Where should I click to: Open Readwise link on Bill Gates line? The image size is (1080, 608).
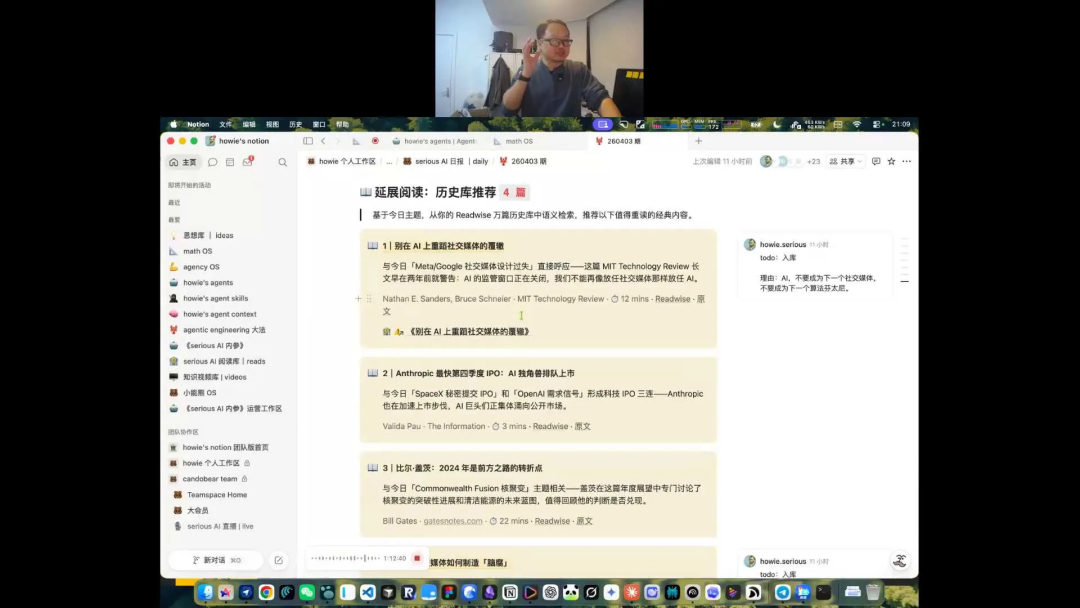click(552, 521)
